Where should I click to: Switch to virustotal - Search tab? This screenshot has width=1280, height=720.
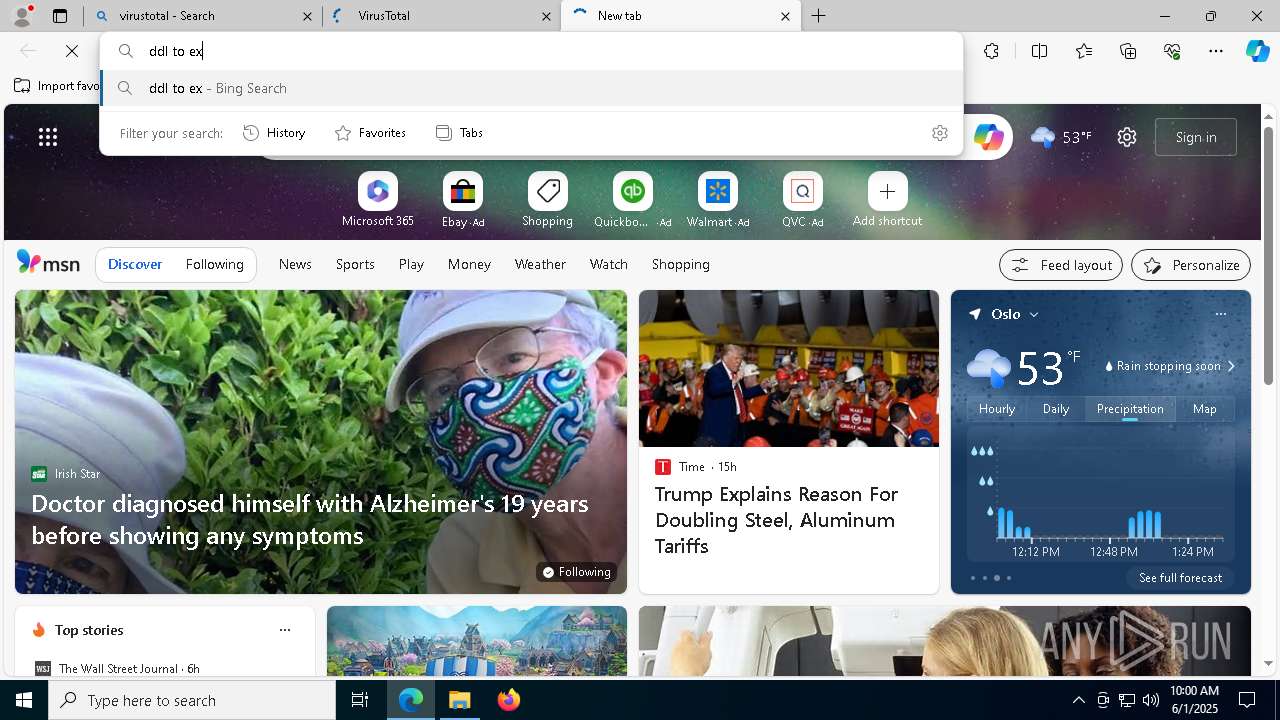pyautogui.click(x=204, y=16)
